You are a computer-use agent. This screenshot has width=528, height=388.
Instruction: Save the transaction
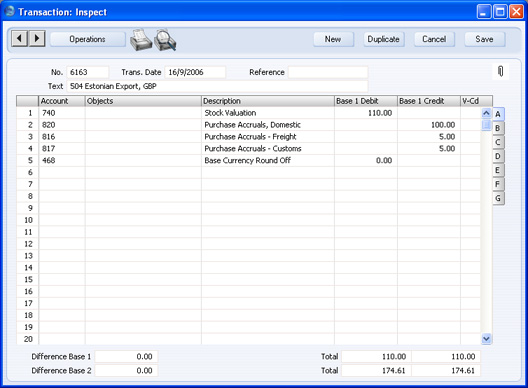click(x=485, y=39)
